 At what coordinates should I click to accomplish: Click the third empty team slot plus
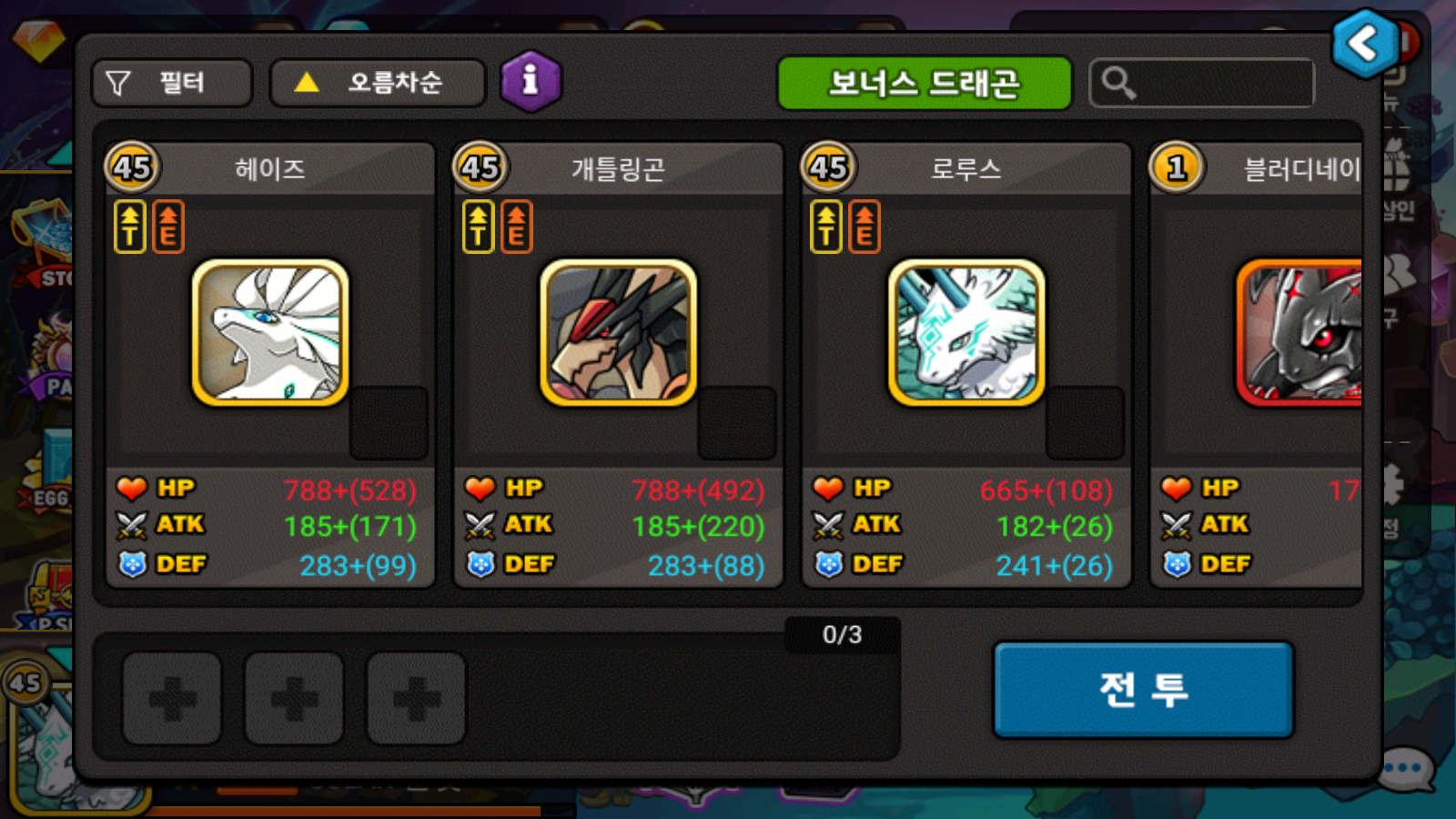tap(416, 698)
